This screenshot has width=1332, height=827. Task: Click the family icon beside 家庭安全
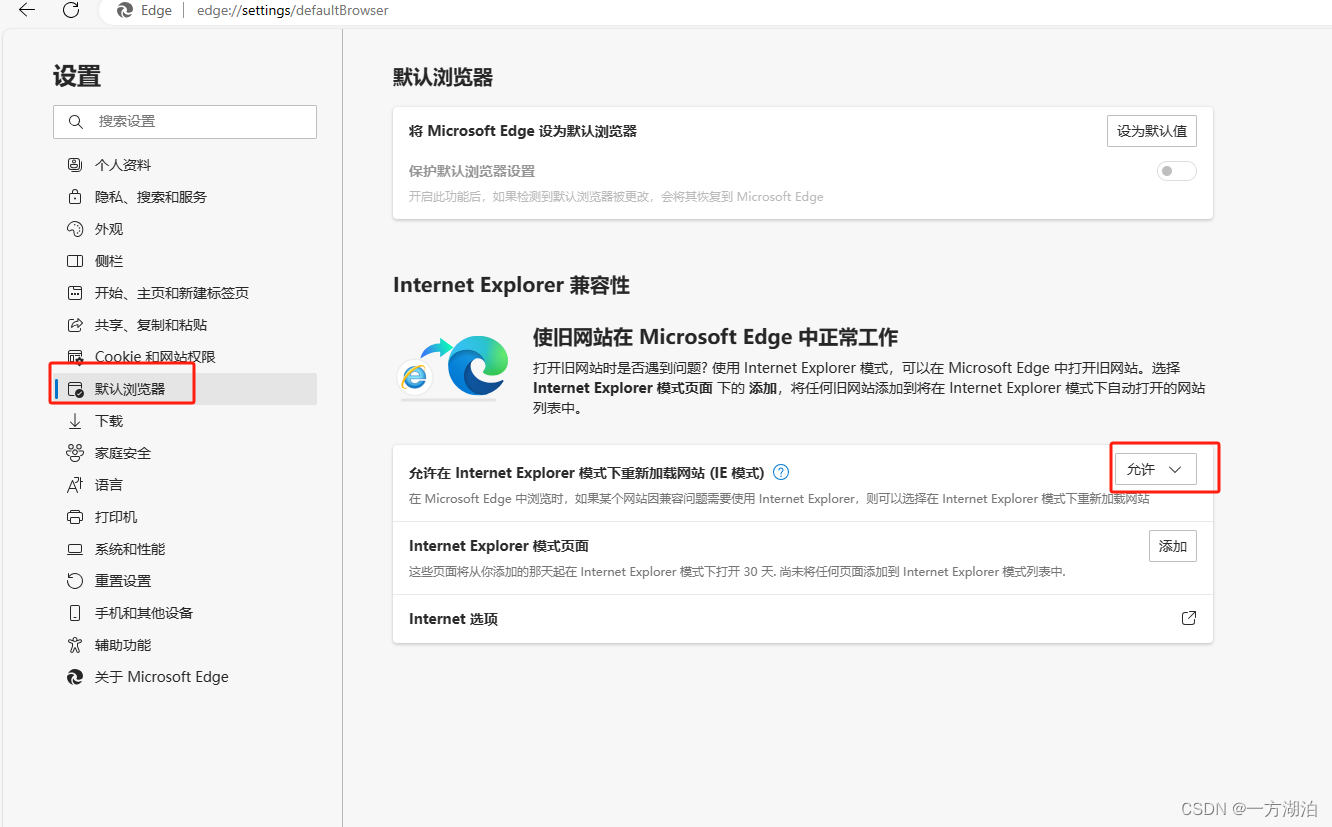[75, 453]
